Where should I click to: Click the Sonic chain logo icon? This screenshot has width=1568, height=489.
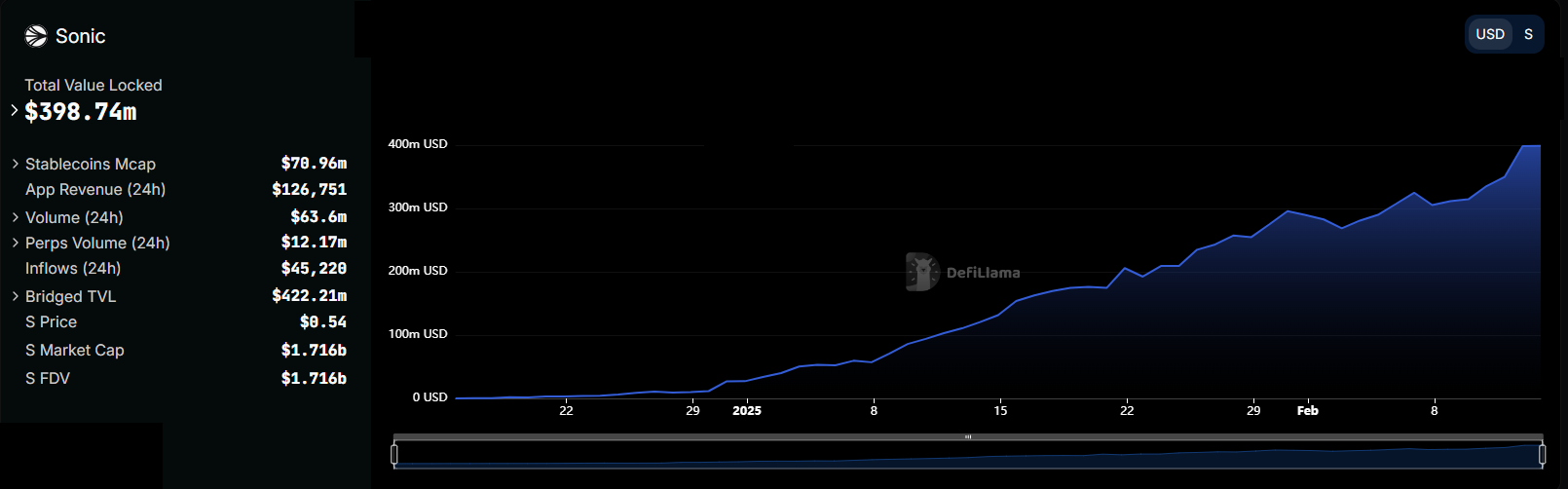(36, 36)
